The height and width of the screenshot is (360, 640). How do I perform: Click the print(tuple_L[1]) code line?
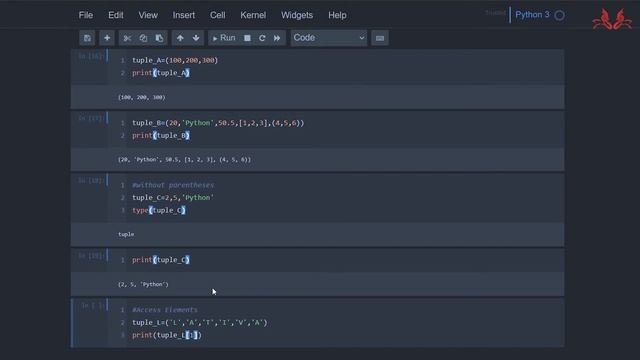(x=167, y=335)
